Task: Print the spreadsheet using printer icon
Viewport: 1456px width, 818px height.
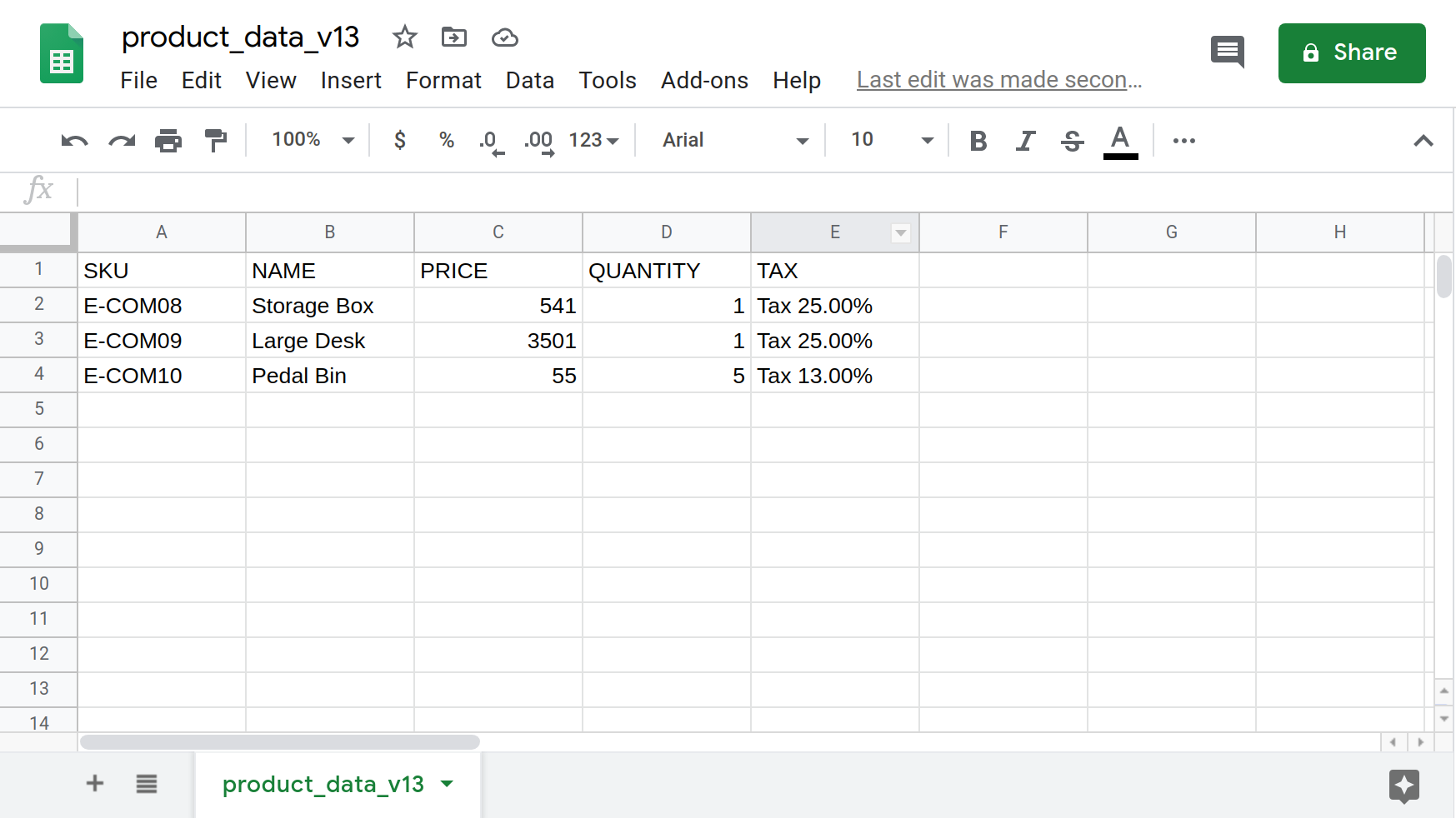Action: [x=168, y=141]
